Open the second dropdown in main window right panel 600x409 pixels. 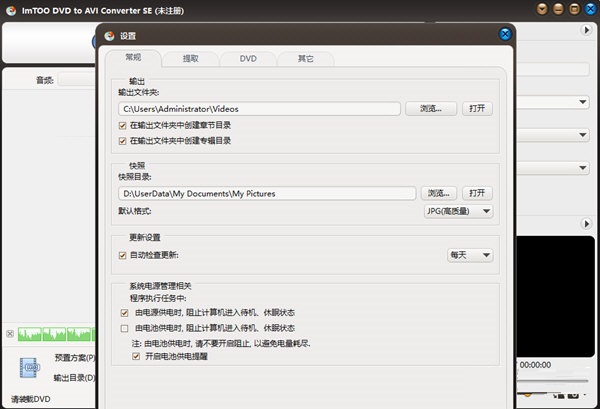pos(553,135)
